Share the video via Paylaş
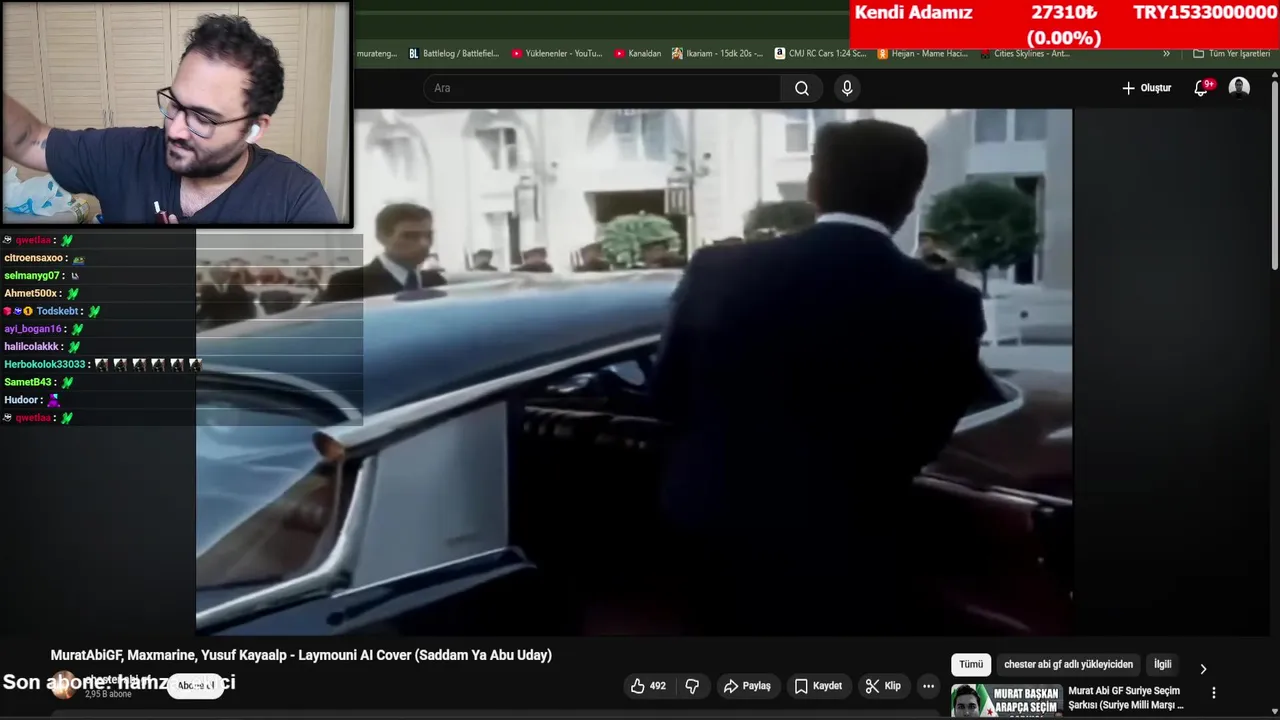 (747, 686)
